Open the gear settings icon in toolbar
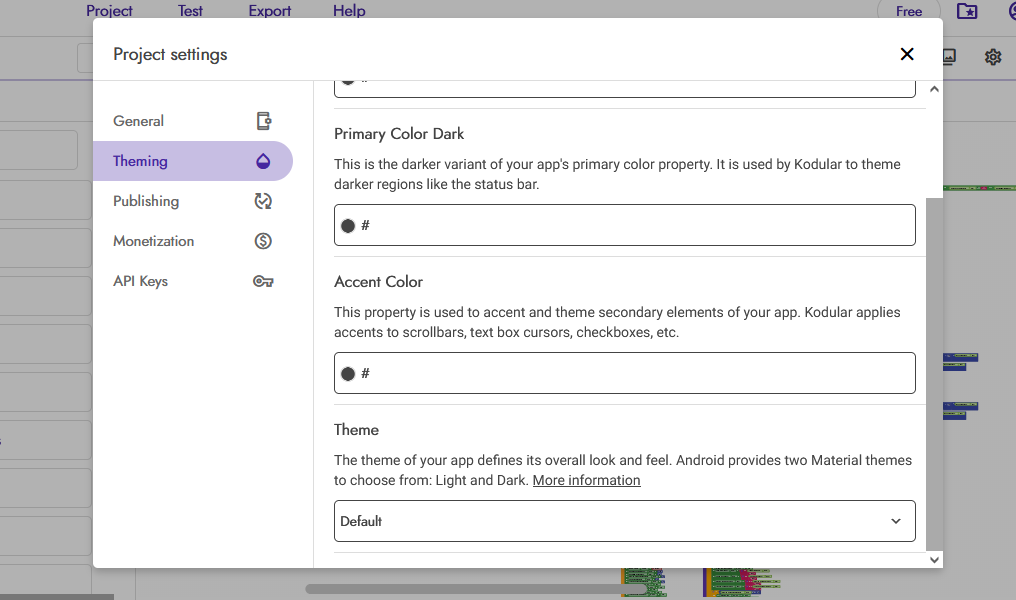The height and width of the screenshot is (600, 1016). [992, 57]
